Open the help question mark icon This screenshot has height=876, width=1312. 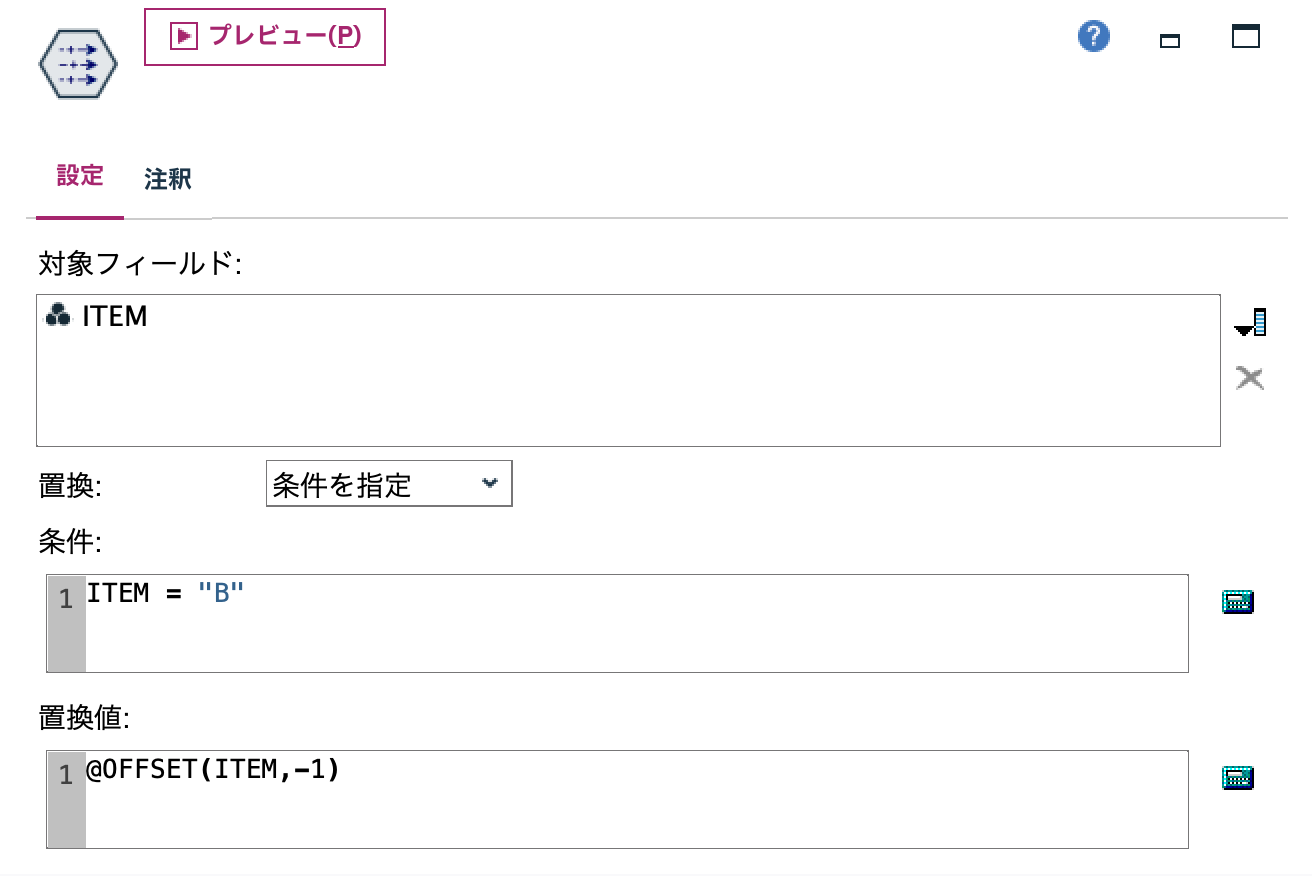point(1093,35)
